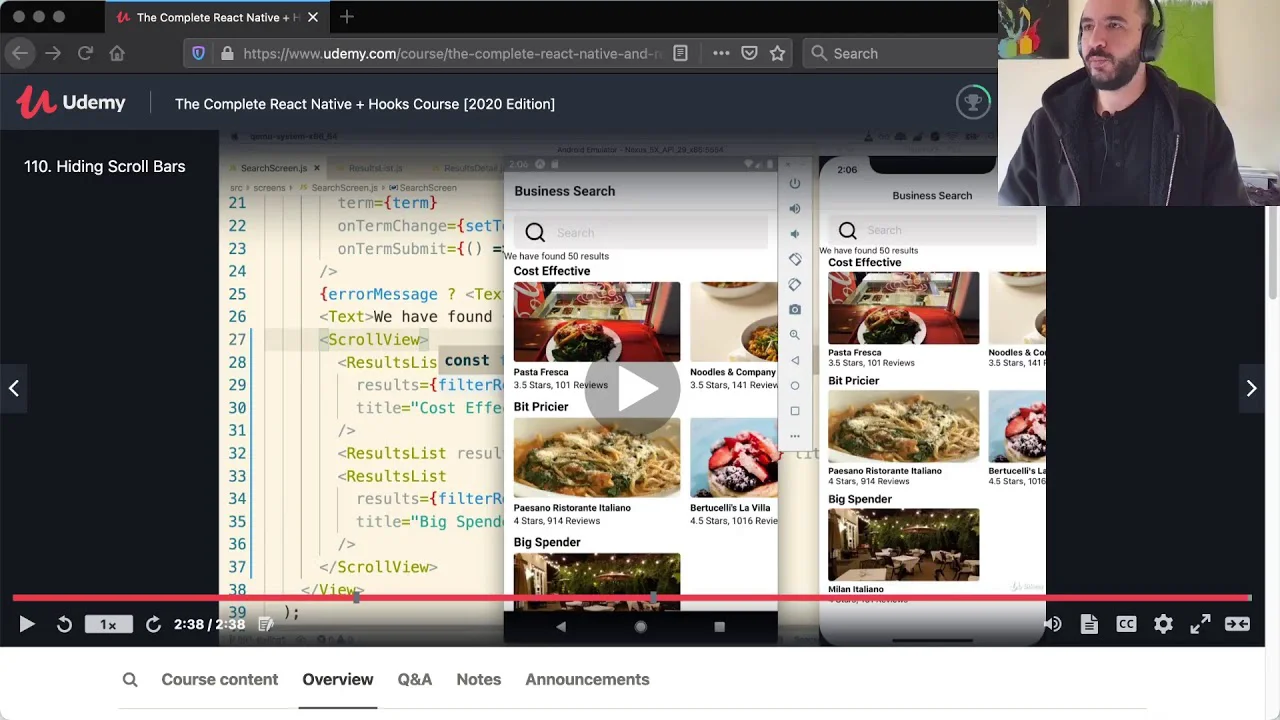Mute the video volume
The height and width of the screenshot is (720, 1280).
click(1052, 624)
